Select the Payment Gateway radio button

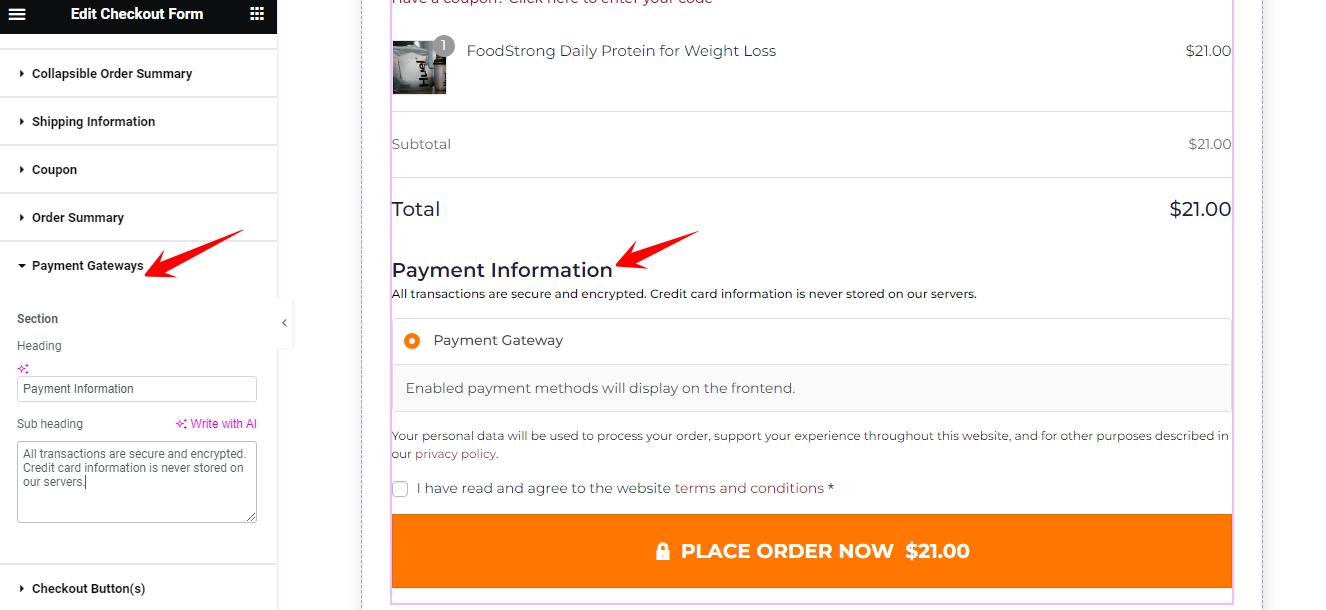pos(412,341)
